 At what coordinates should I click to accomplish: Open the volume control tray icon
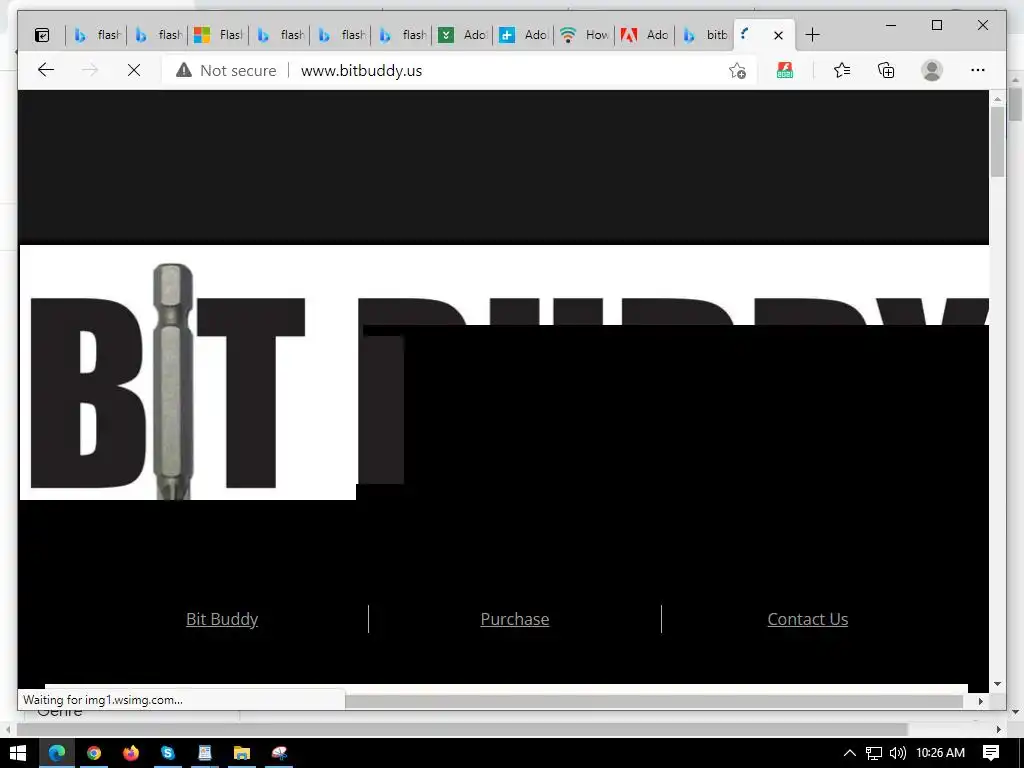(898, 753)
